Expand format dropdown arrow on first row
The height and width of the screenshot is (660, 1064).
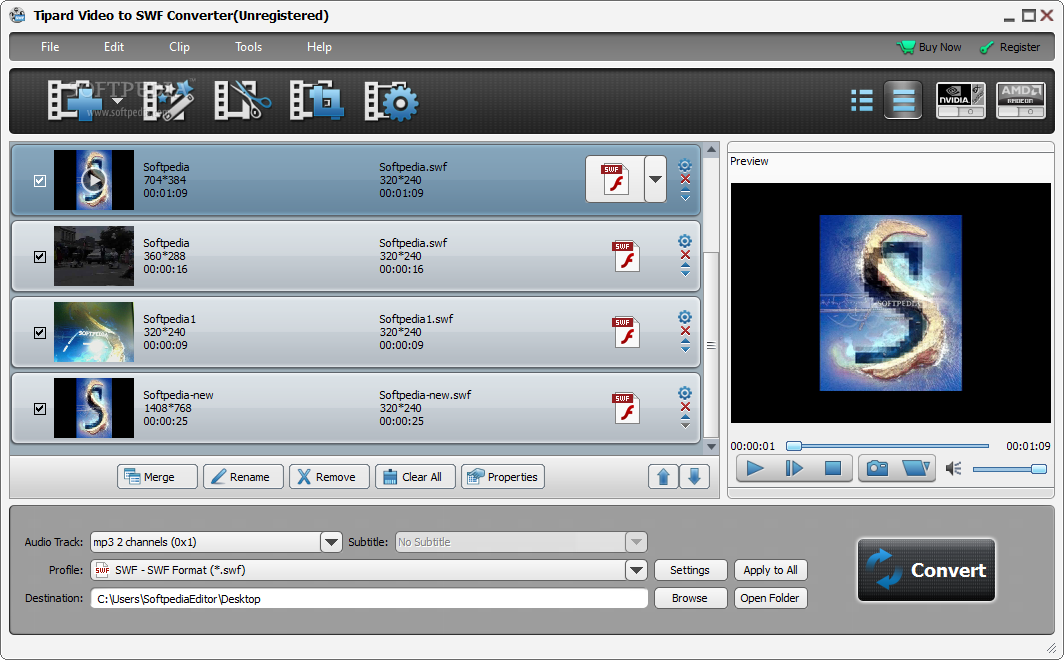coord(656,179)
